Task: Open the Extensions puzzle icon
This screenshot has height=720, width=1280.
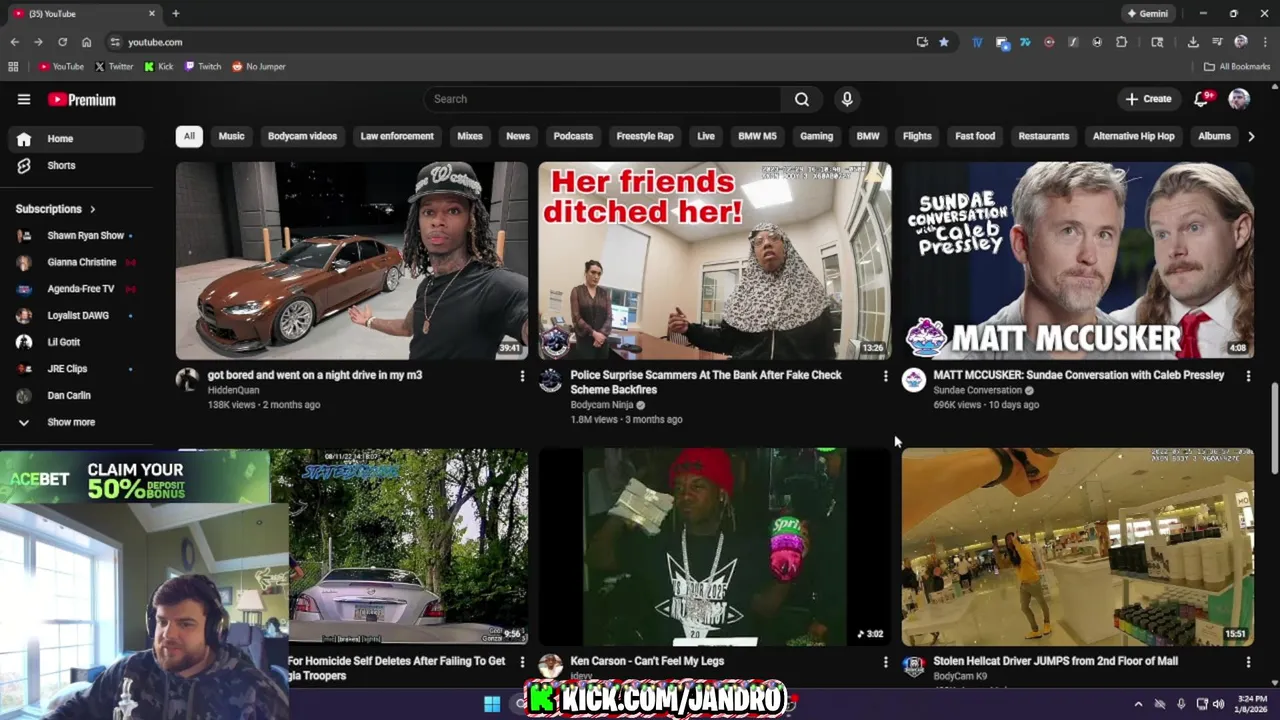Action: click(1121, 42)
